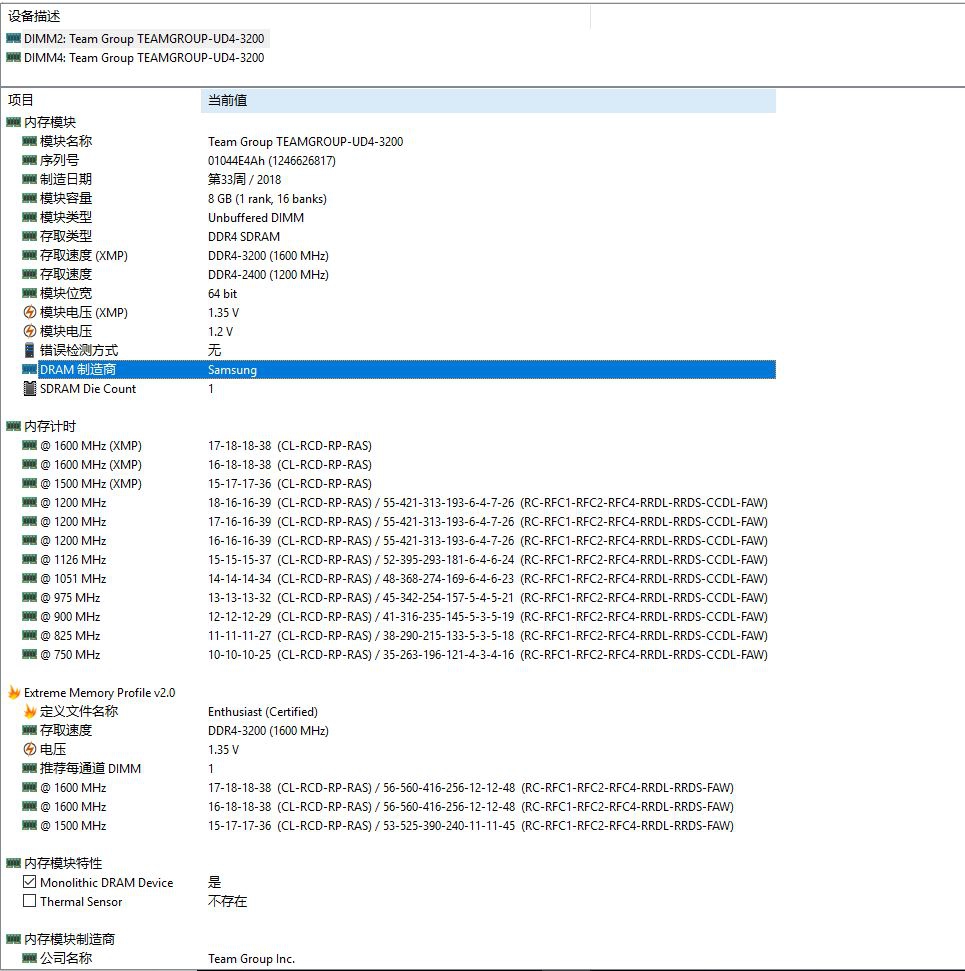Click the icon beside 公司名称
The height and width of the screenshot is (971, 965).
[x=29, y=958]
